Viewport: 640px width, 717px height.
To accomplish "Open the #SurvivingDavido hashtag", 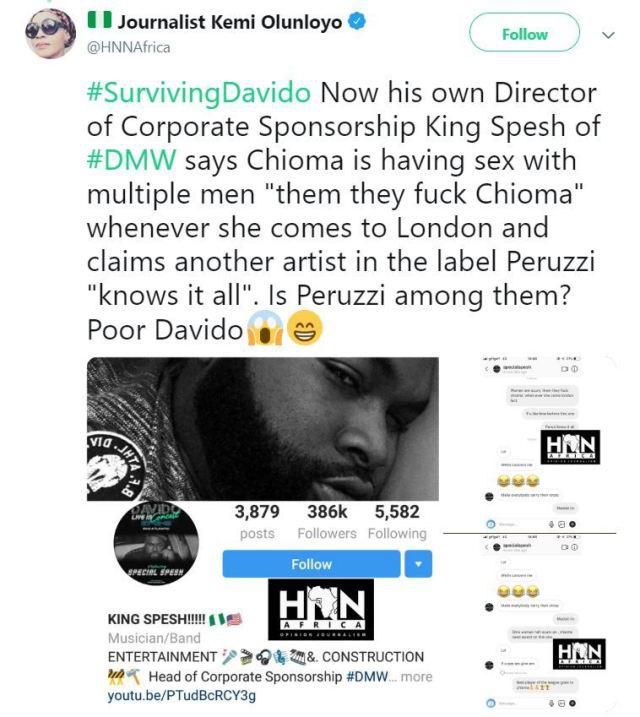I will (199, 92).
